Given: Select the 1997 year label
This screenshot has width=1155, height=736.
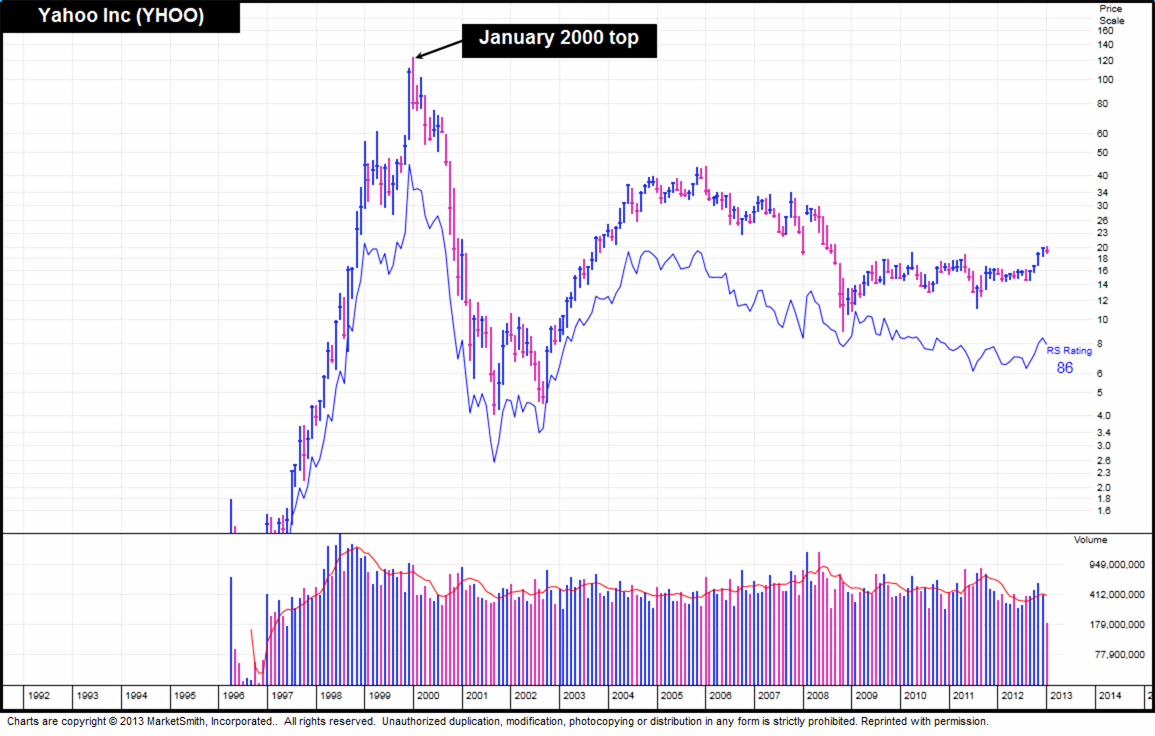Looking at the screenshot, I should click(x=282, y=695).
